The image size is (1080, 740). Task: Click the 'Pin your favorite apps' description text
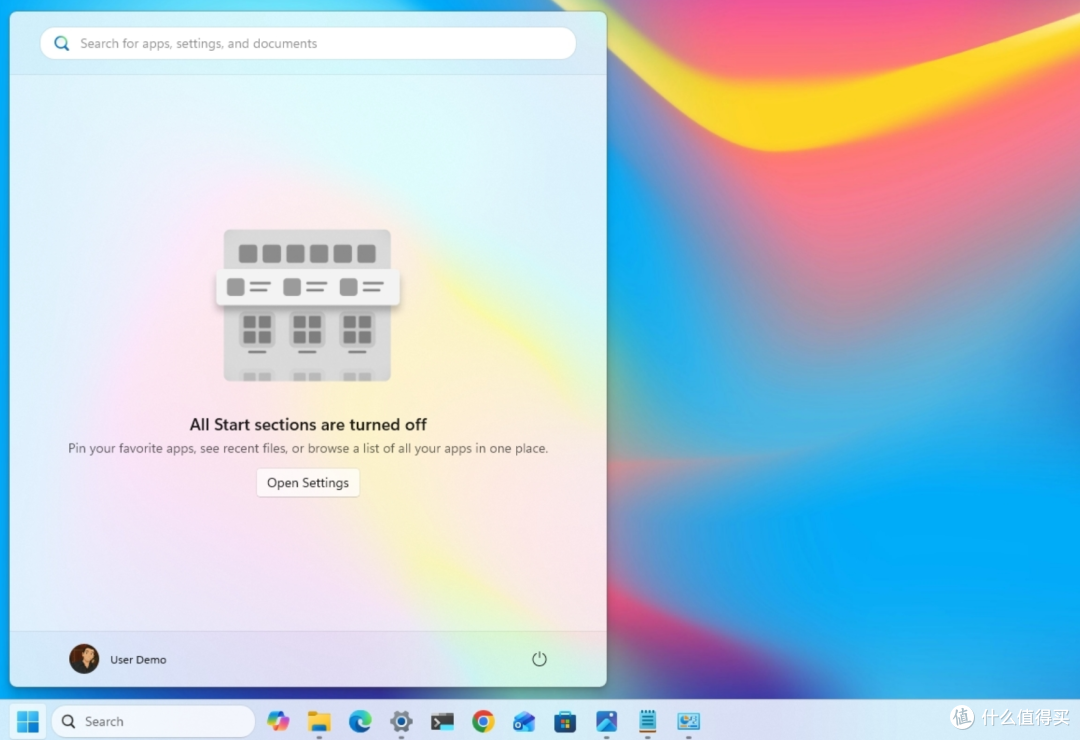[308, 449]
